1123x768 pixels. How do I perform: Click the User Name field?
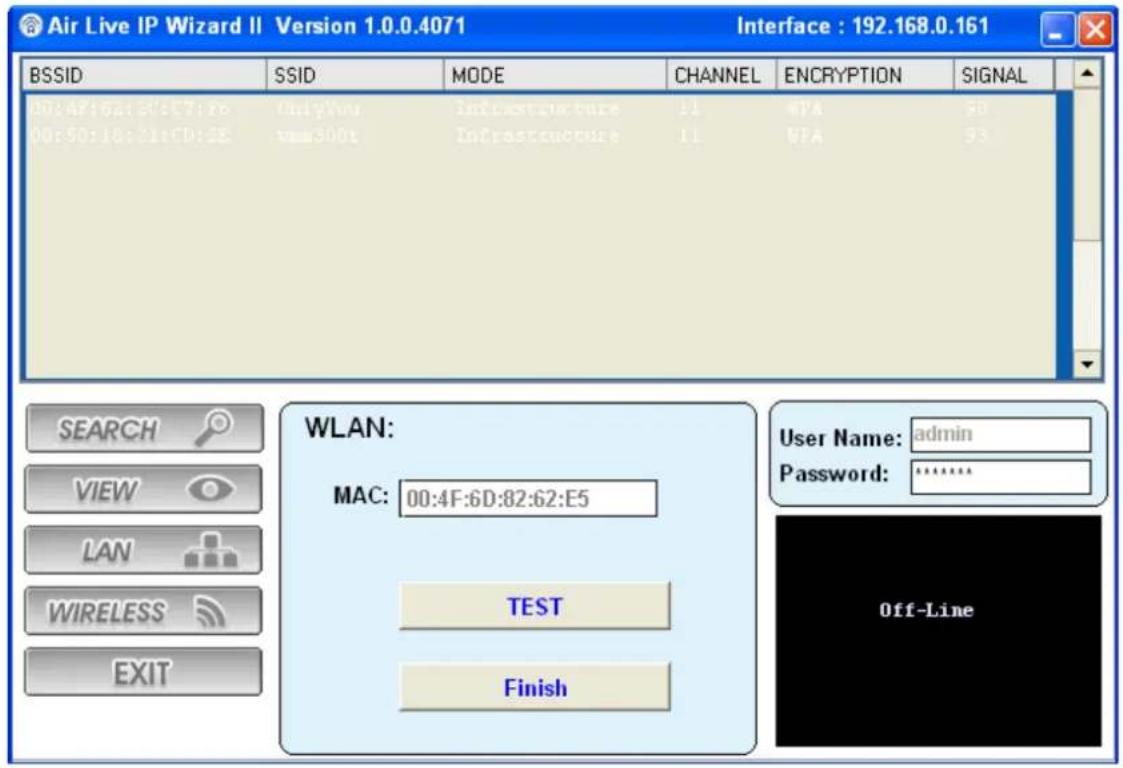coord(1001,435)
